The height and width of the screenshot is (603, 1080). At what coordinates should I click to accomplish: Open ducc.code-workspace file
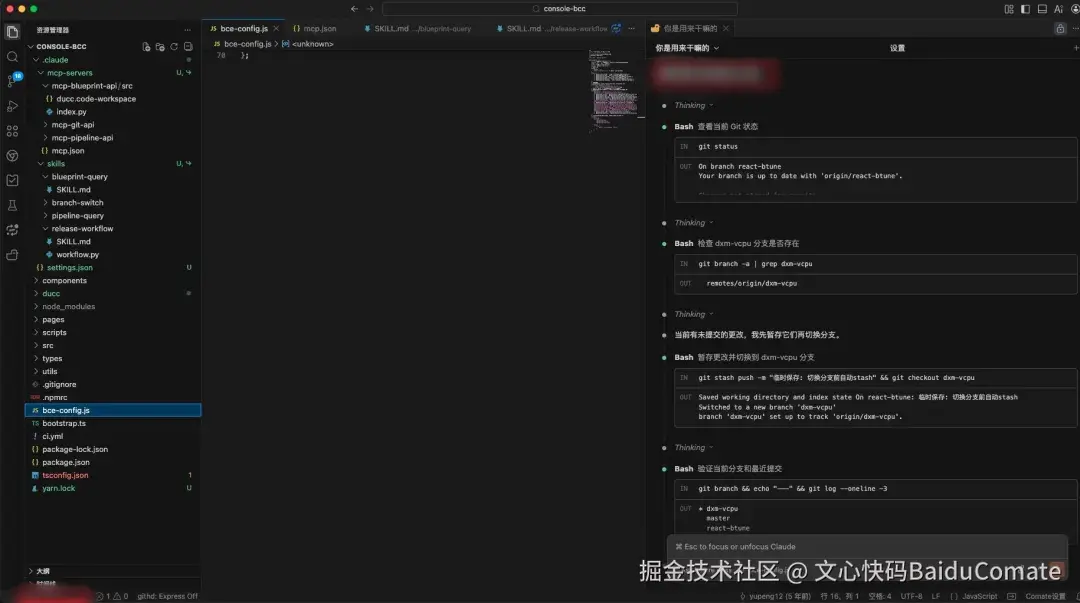(96, 99)
